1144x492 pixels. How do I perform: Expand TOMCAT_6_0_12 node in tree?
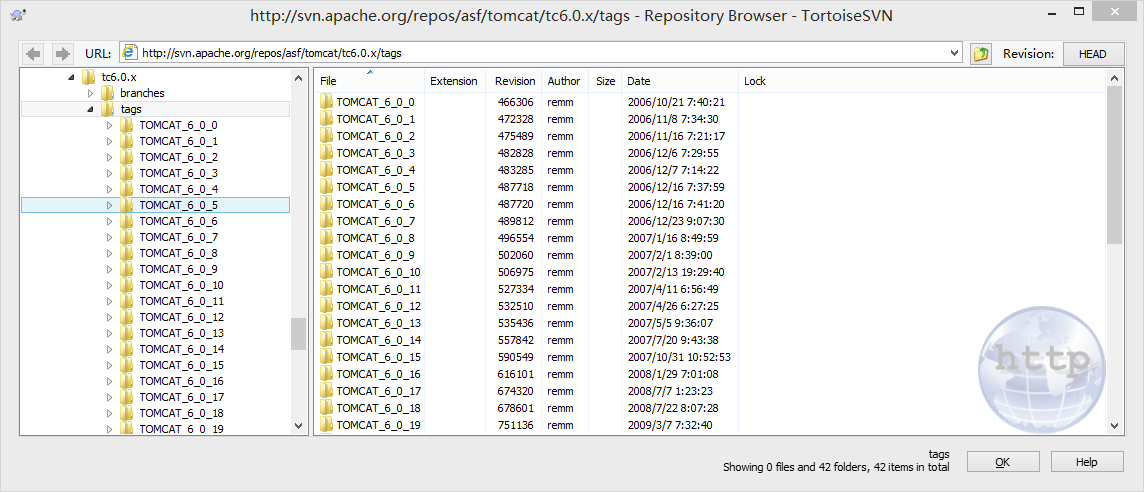[109, 318]
